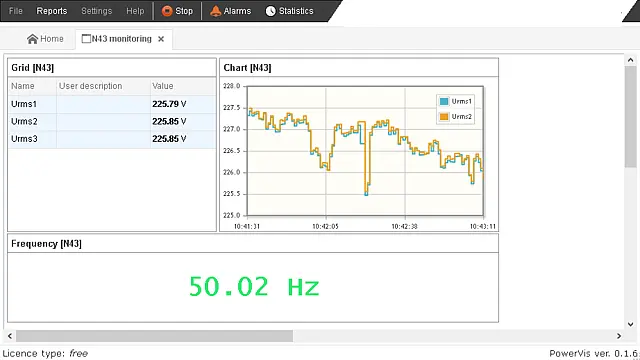
Task: Close the N43 monitoring tab
Action: point(161,39)
